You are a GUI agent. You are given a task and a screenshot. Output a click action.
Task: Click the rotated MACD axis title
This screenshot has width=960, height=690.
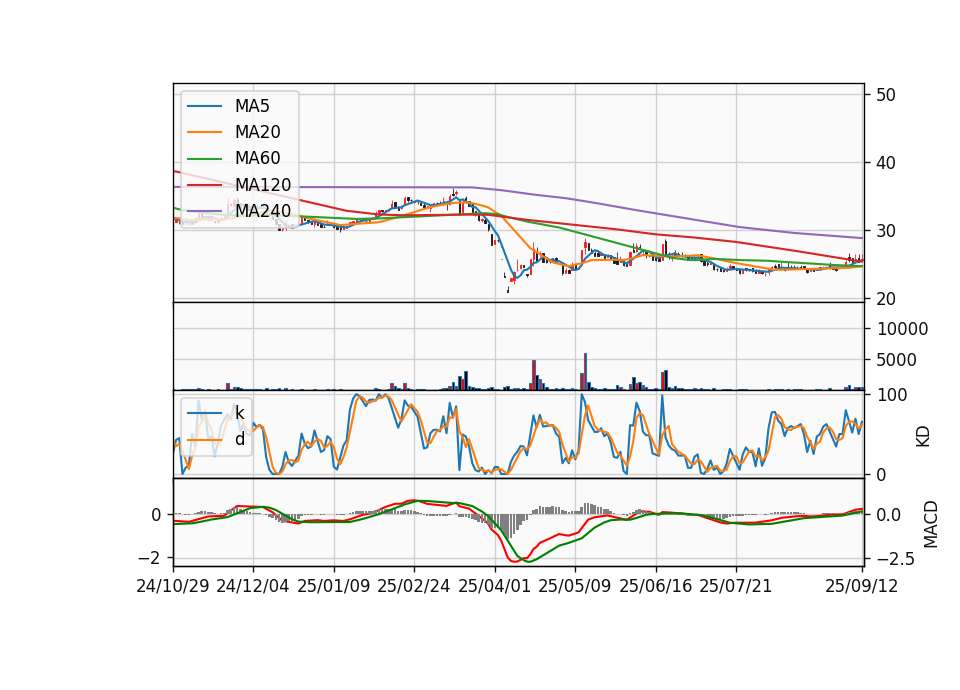[x=931, y=524]
